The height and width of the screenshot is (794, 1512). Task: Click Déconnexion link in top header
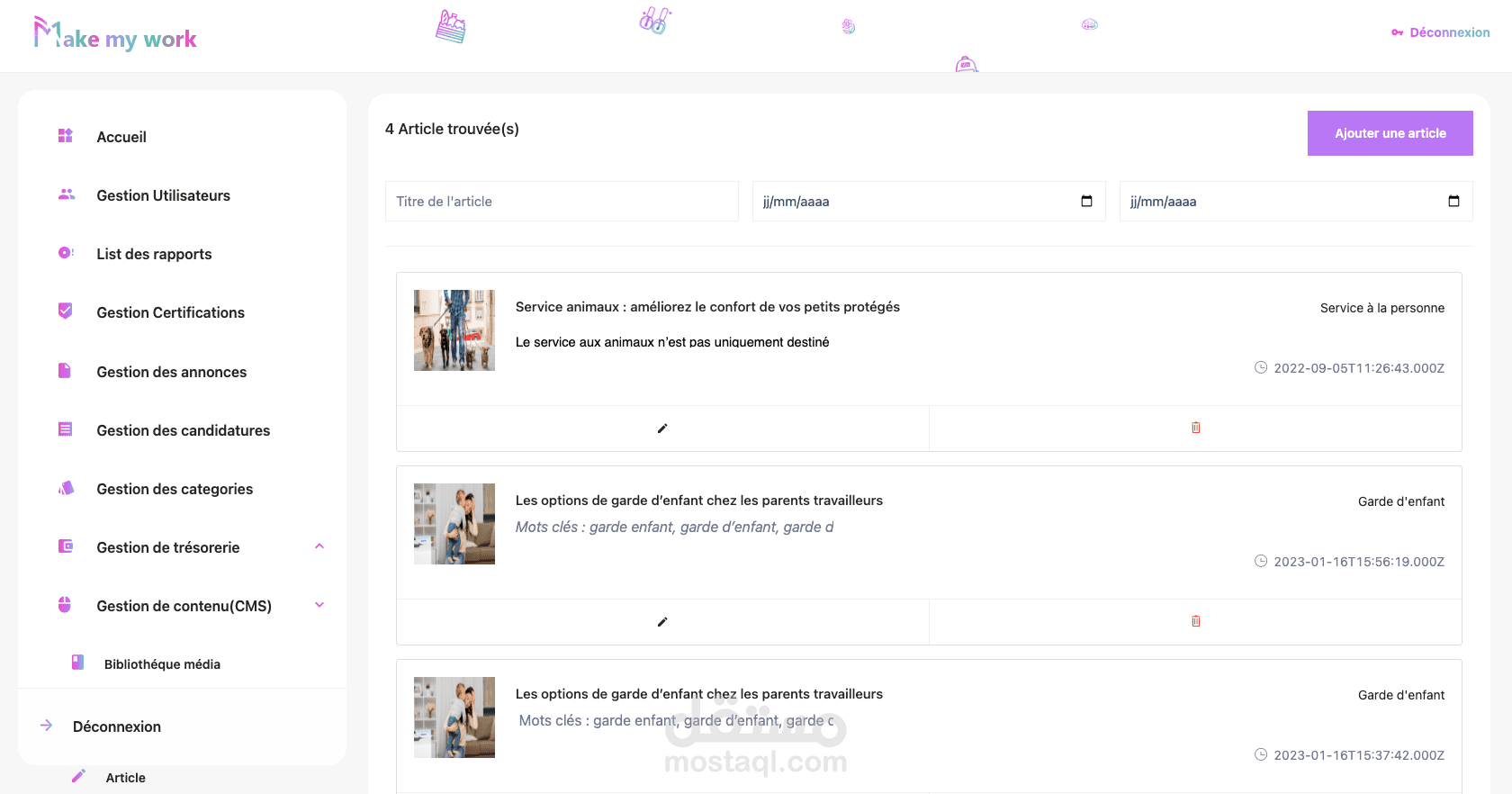[1449, 32]
